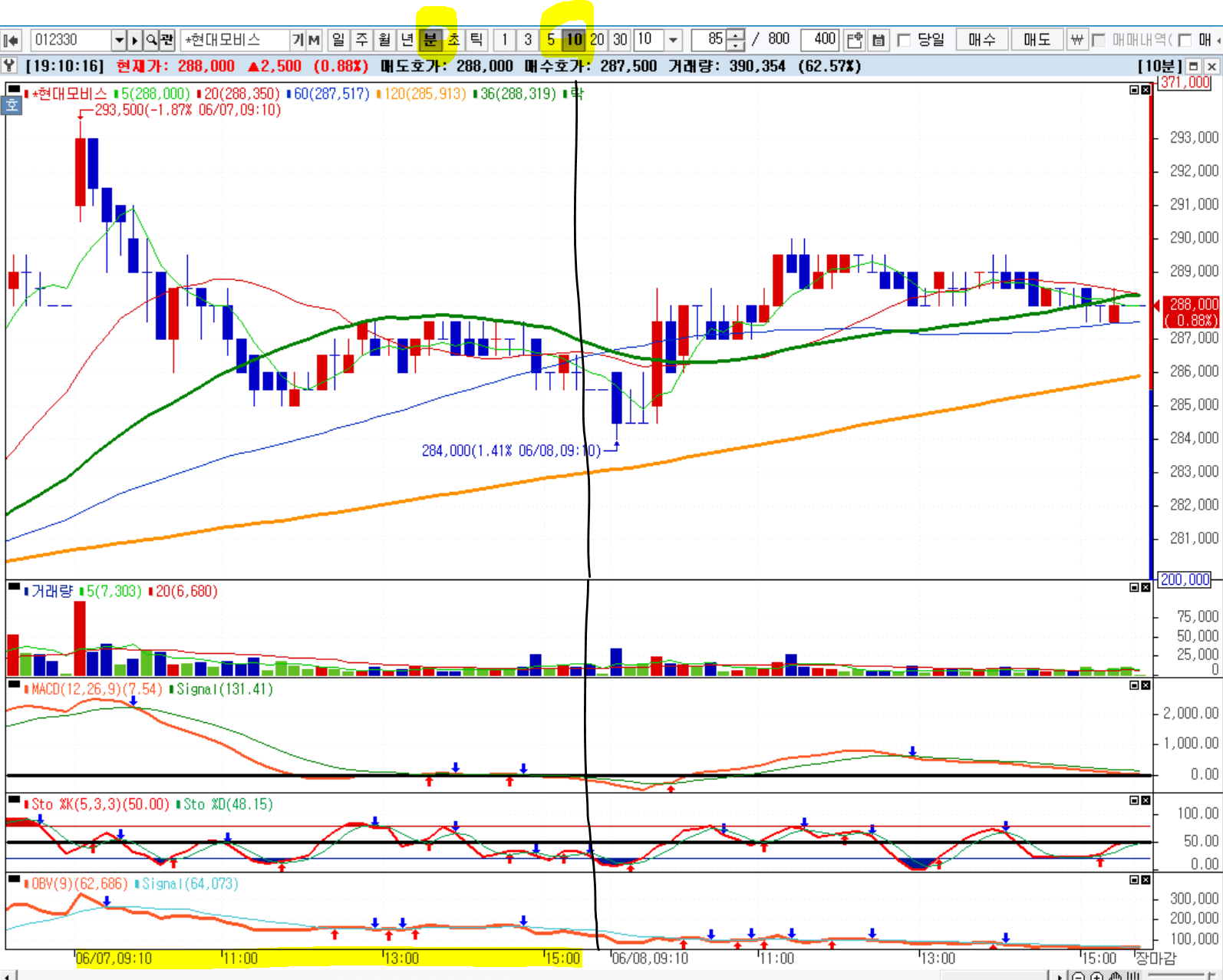1223x980 pixels.
Task: Choose the 30-minute interval
Action: [x=620, y=40]
